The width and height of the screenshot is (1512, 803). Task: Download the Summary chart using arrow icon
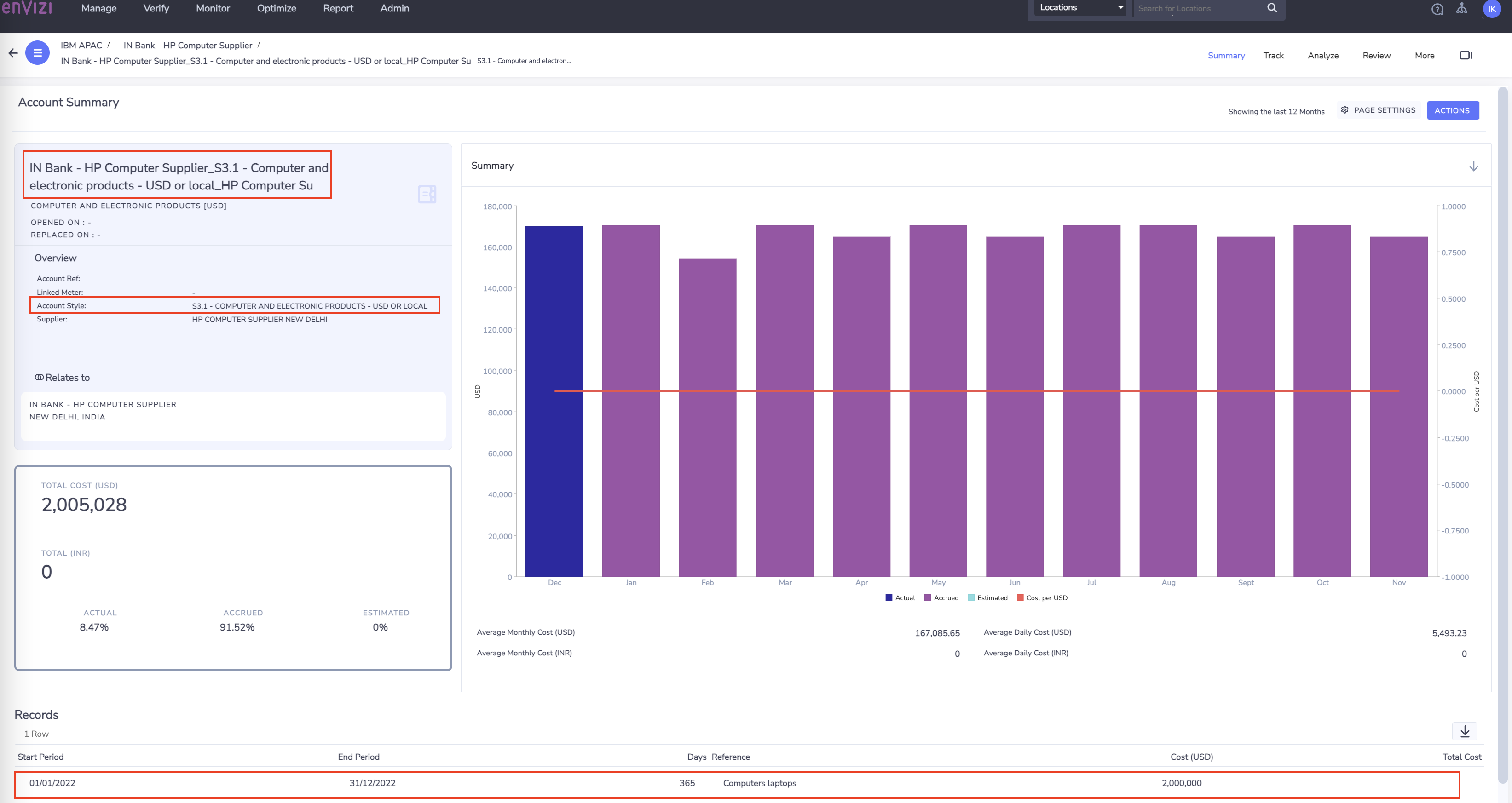coord(1473,166)
